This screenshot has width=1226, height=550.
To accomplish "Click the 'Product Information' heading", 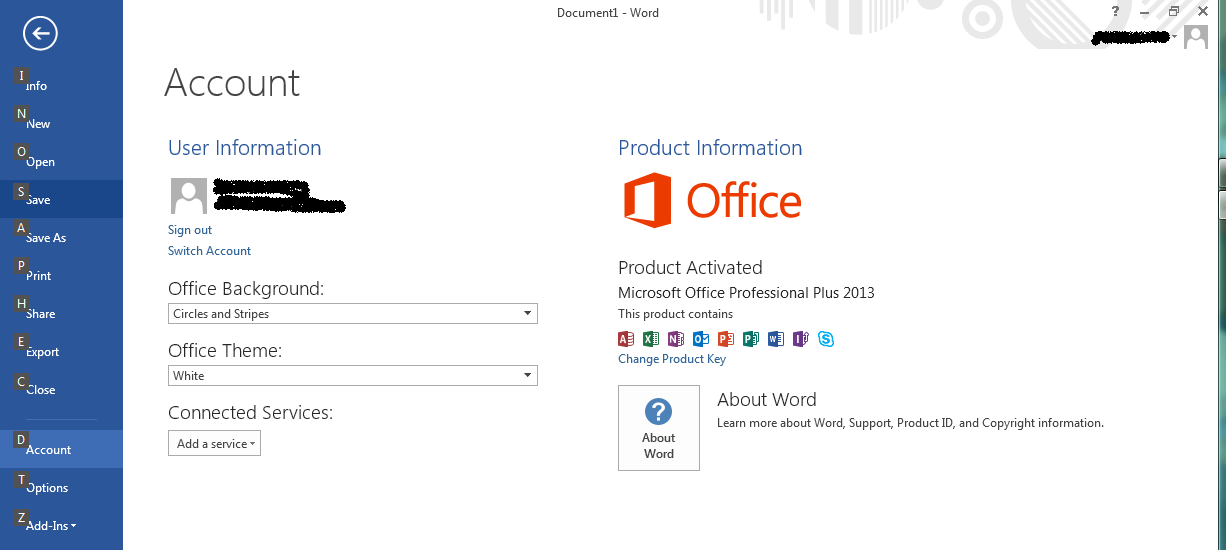I will 710,148.
